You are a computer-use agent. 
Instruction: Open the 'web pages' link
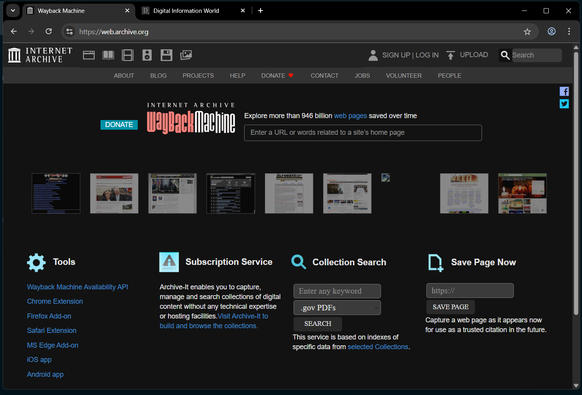[x=350, y=116]
